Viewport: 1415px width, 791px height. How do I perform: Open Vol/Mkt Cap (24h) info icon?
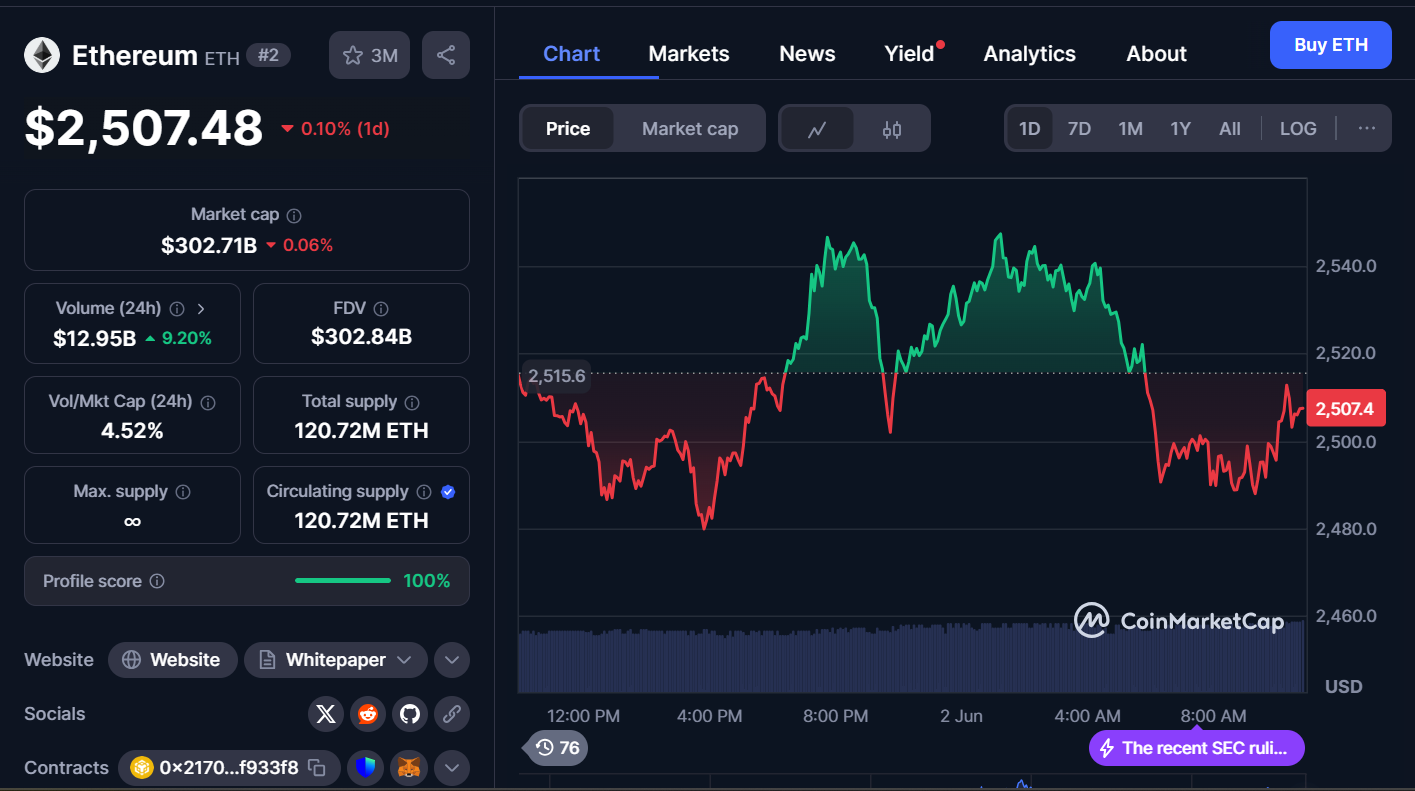pos(208,402)
